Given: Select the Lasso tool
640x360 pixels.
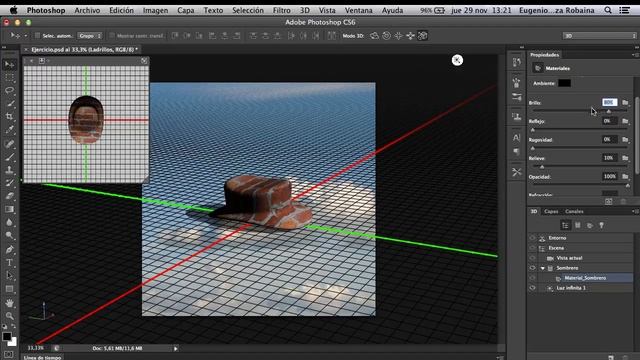Looking at the screenshot, I should click(9, 90).
